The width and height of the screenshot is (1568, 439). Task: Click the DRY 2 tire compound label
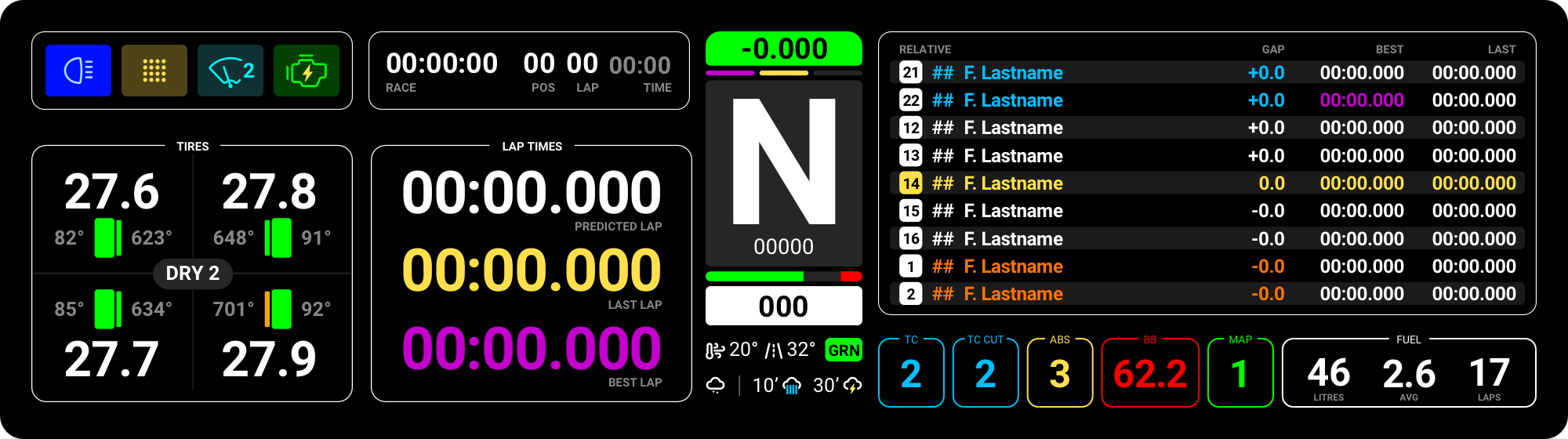(192, 274)
